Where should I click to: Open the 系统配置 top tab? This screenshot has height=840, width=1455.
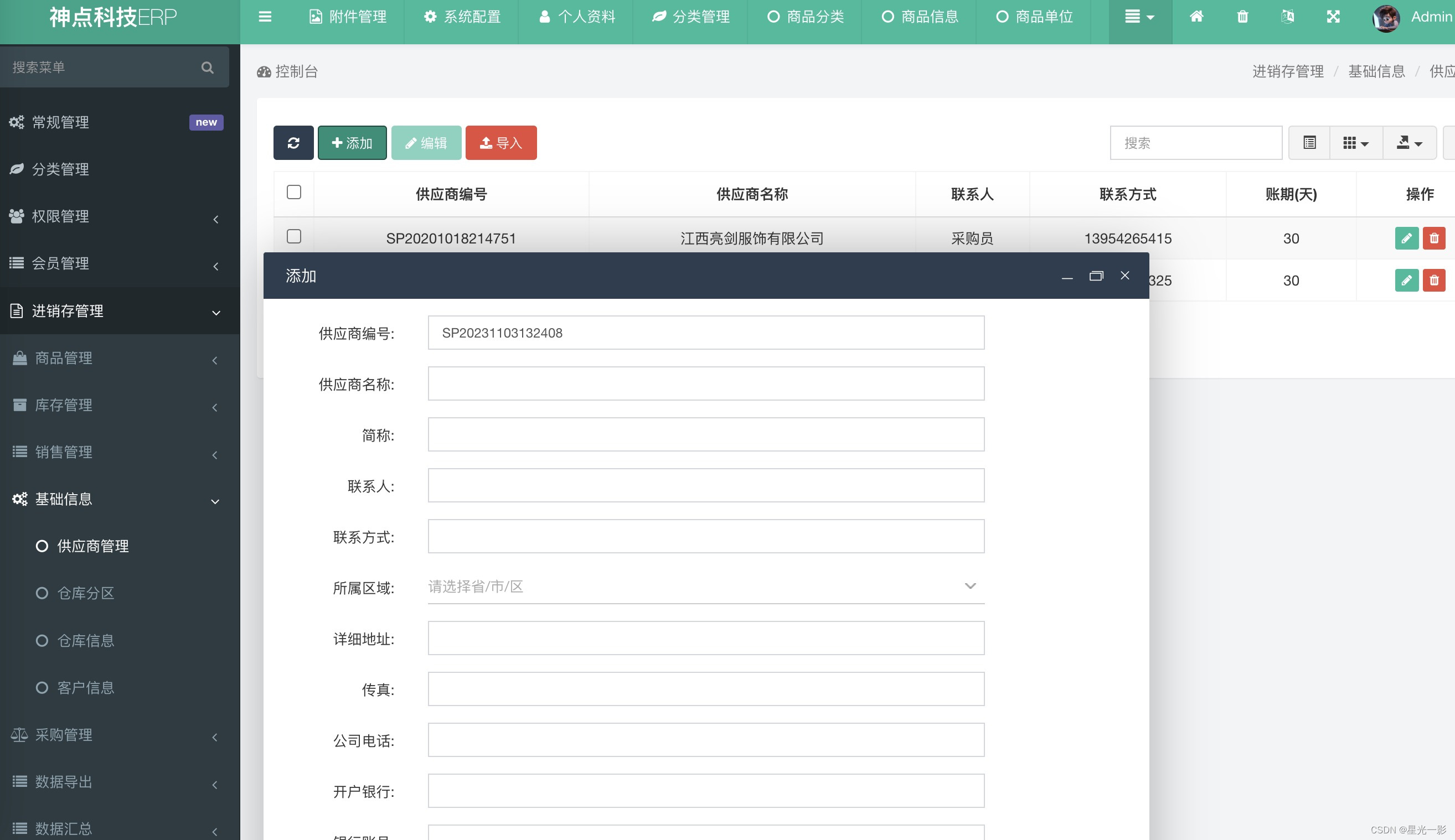click(x=462, y=17)
